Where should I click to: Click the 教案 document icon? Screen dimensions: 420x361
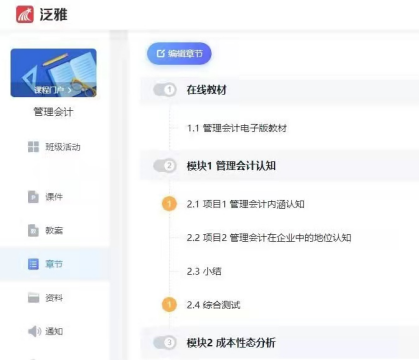(33, 230)
